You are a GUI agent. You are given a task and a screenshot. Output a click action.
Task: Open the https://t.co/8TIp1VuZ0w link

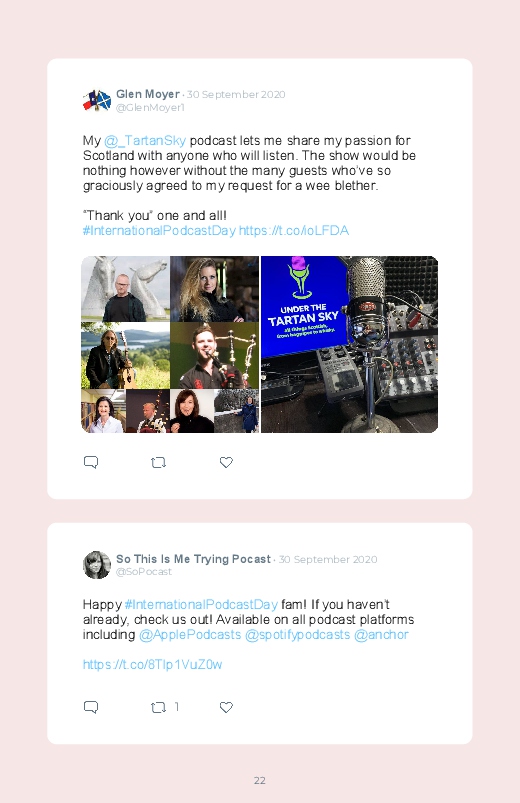[153, 664]
